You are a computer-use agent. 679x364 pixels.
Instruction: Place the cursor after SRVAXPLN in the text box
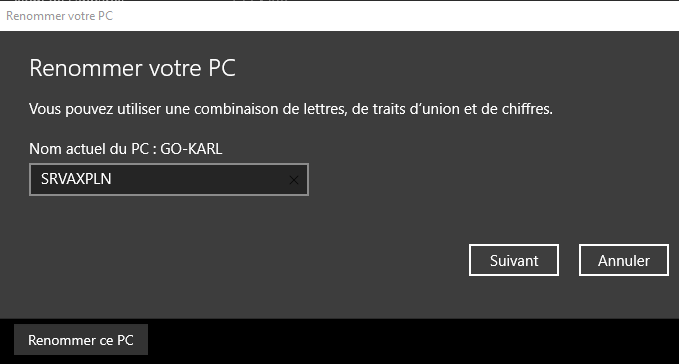pos(113,179)
